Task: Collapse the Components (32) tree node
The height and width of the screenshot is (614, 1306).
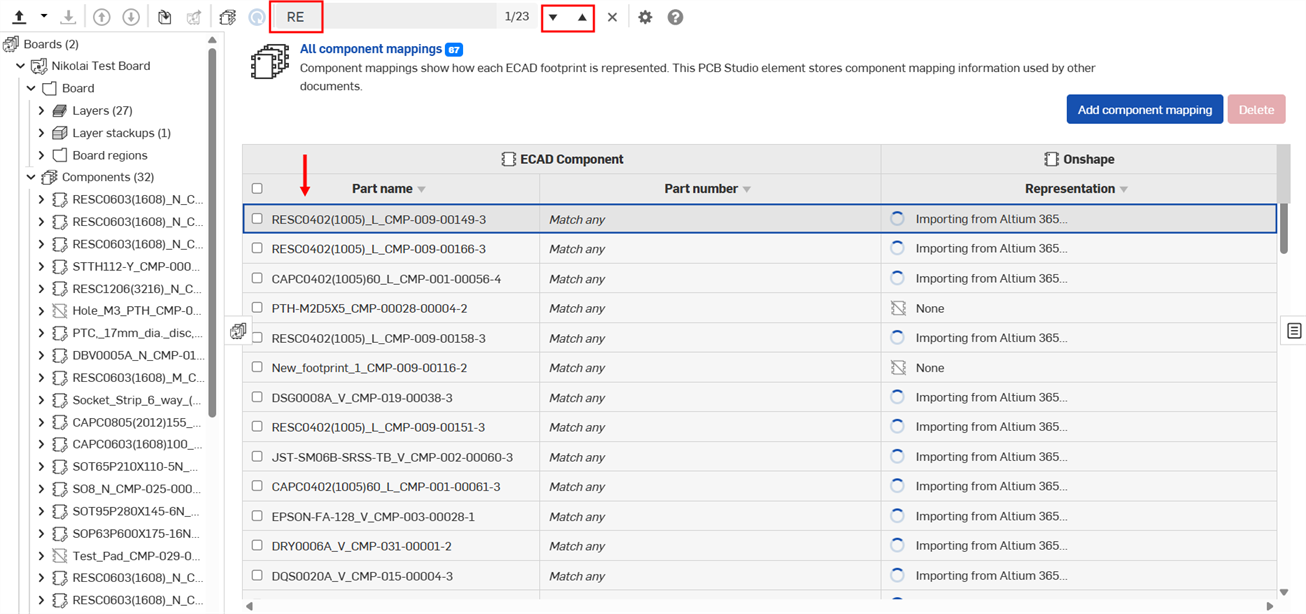Action: pos(31,177)
